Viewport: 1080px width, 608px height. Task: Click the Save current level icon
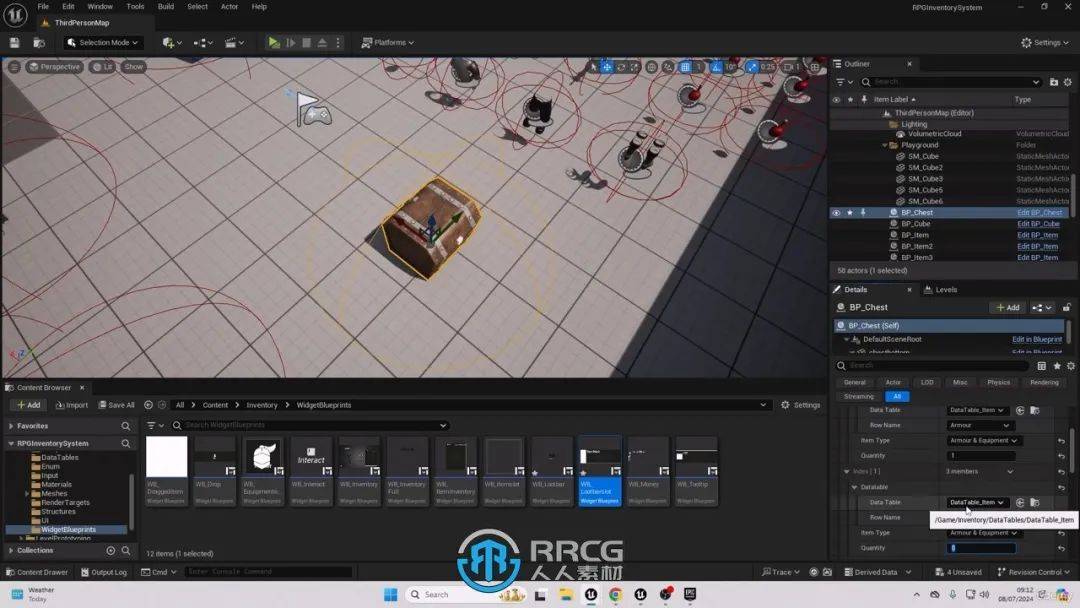point(14,43)
